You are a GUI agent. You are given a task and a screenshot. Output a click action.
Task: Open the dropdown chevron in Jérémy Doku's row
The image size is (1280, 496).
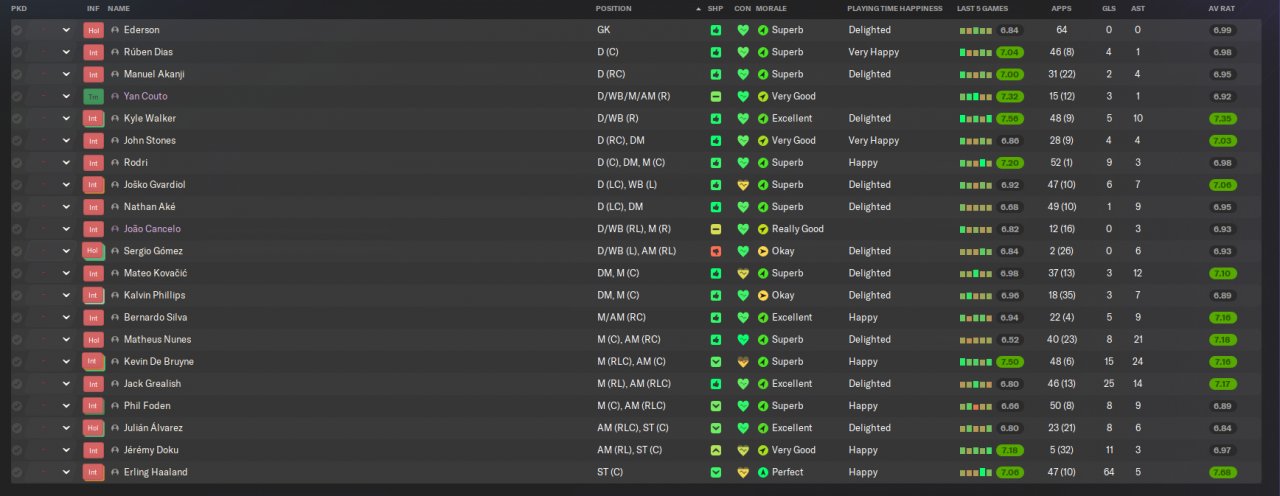click(67, 450)
